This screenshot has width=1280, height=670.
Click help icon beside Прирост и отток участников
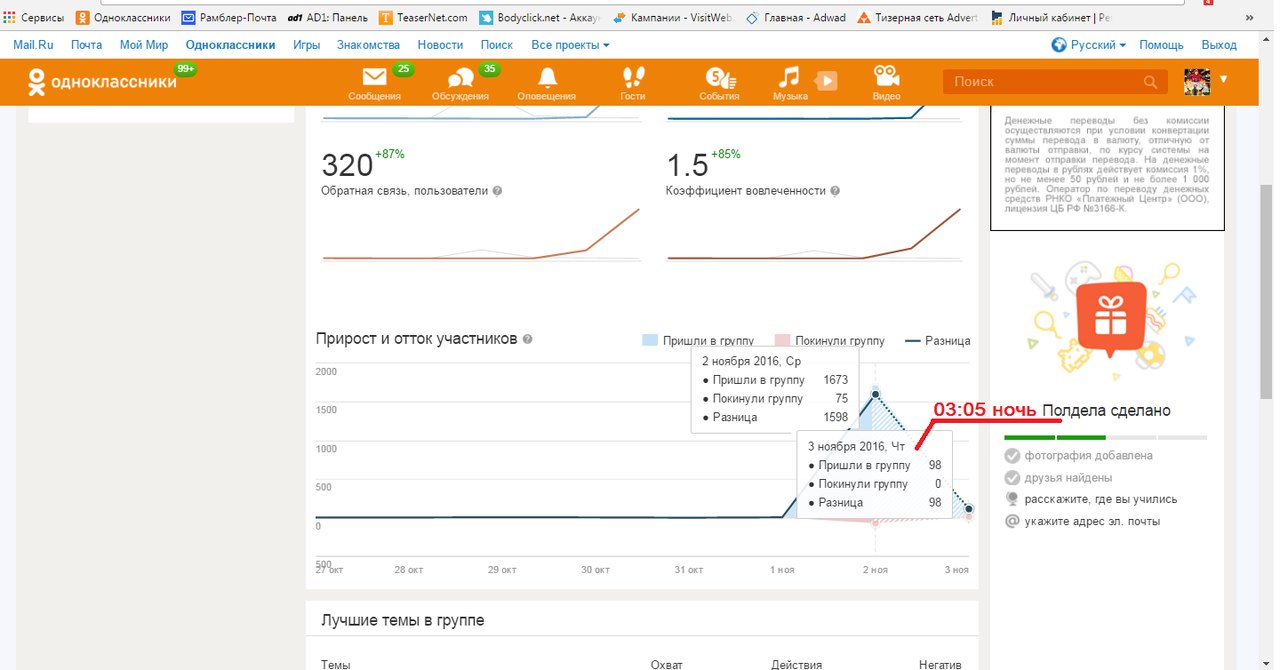[528, 339]
